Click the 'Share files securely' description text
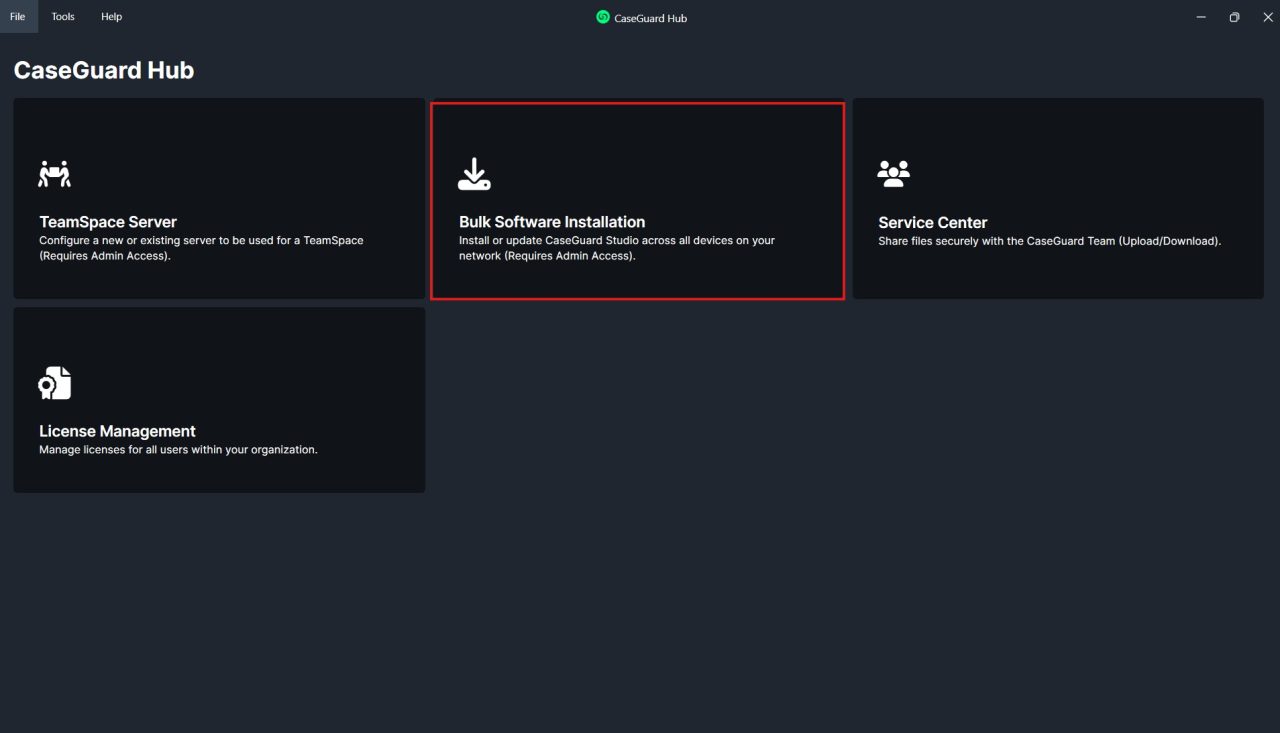This screenshot has height=733, width=1280. coord(1050,241)
